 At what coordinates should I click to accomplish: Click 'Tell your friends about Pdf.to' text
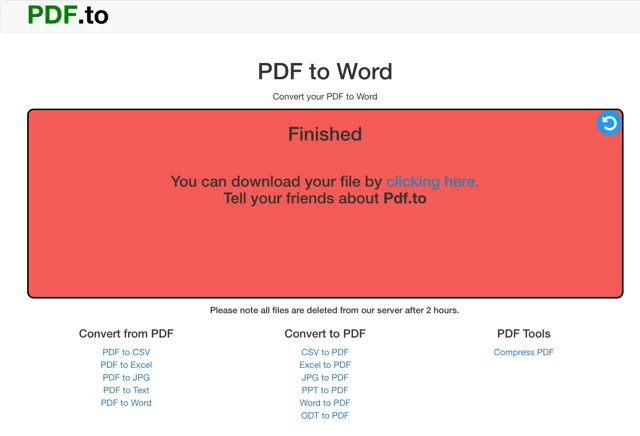point(325,198)
